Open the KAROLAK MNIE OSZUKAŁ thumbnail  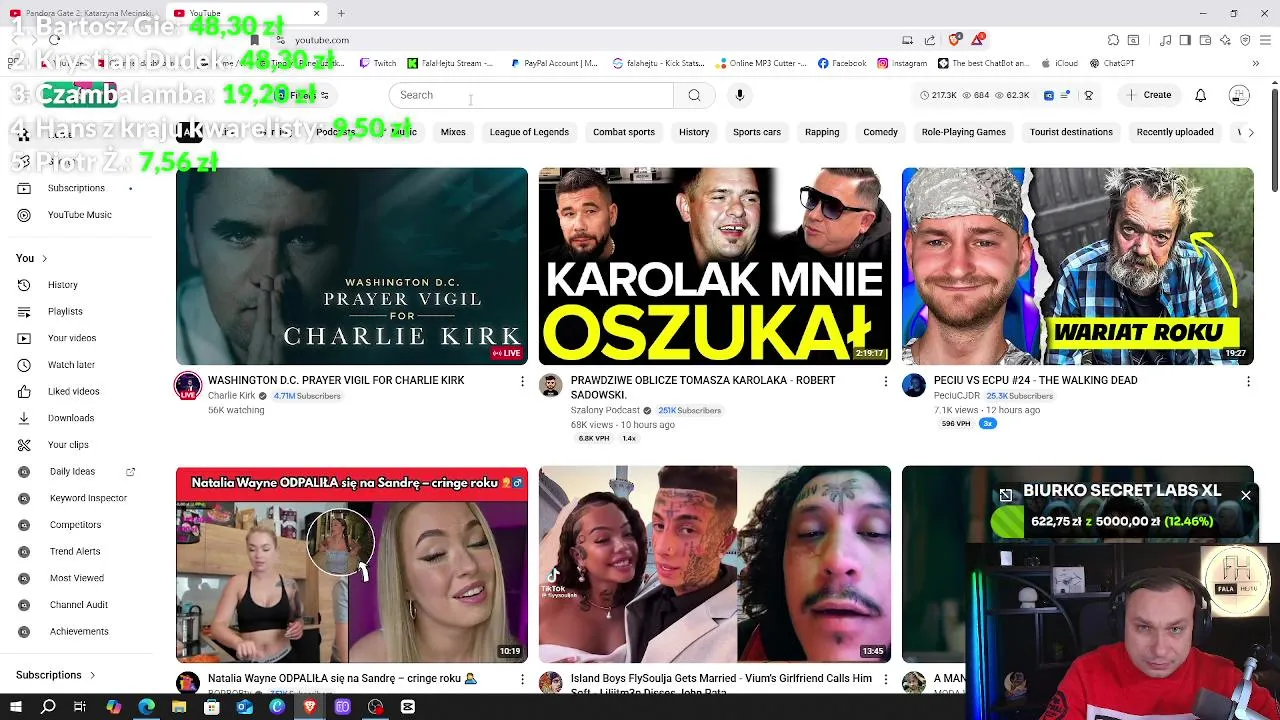(714, 266)
